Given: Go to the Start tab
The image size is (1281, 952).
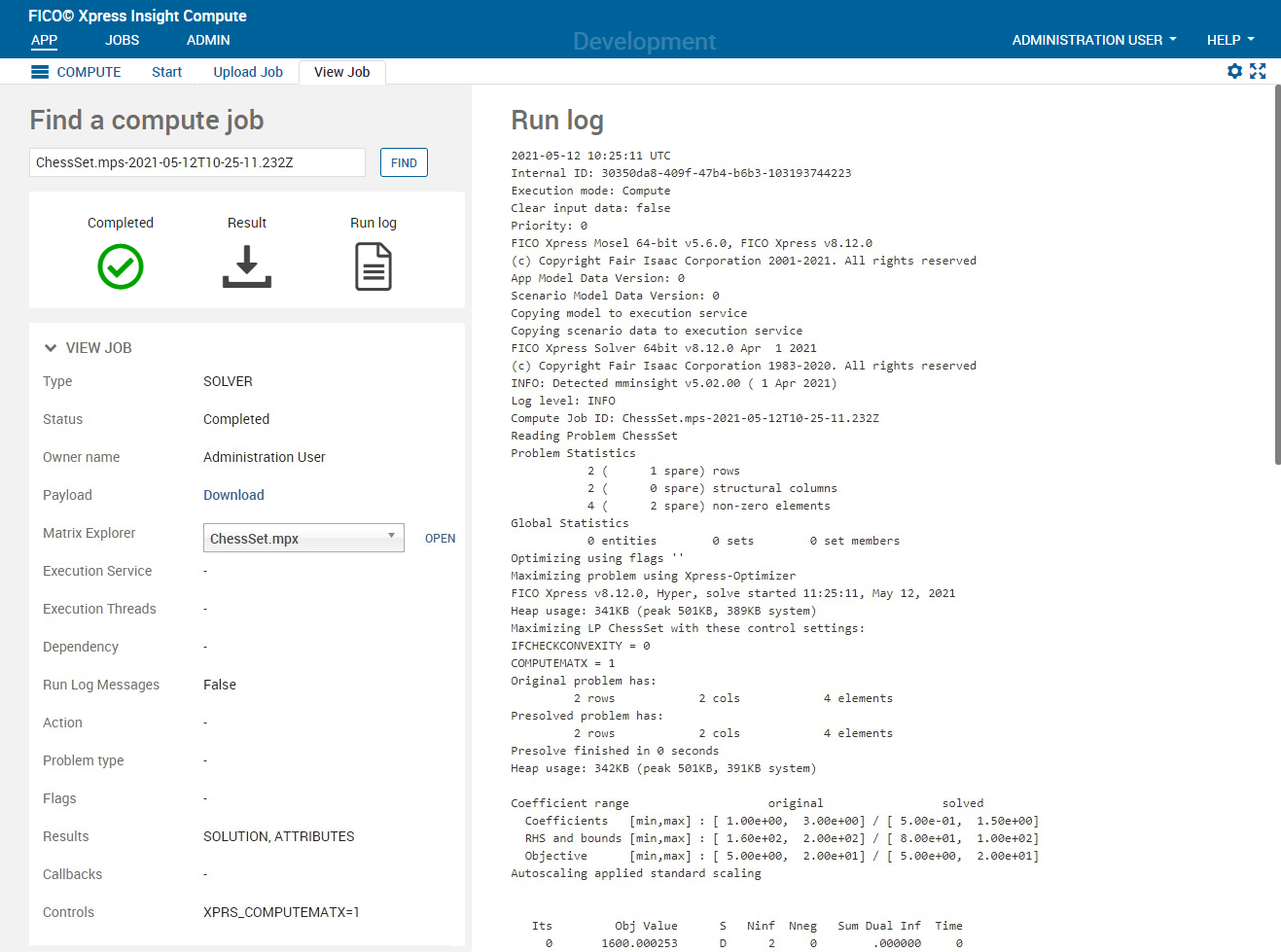Looking at the screenshot, I should pyautogui.click(x=166, y=72).
